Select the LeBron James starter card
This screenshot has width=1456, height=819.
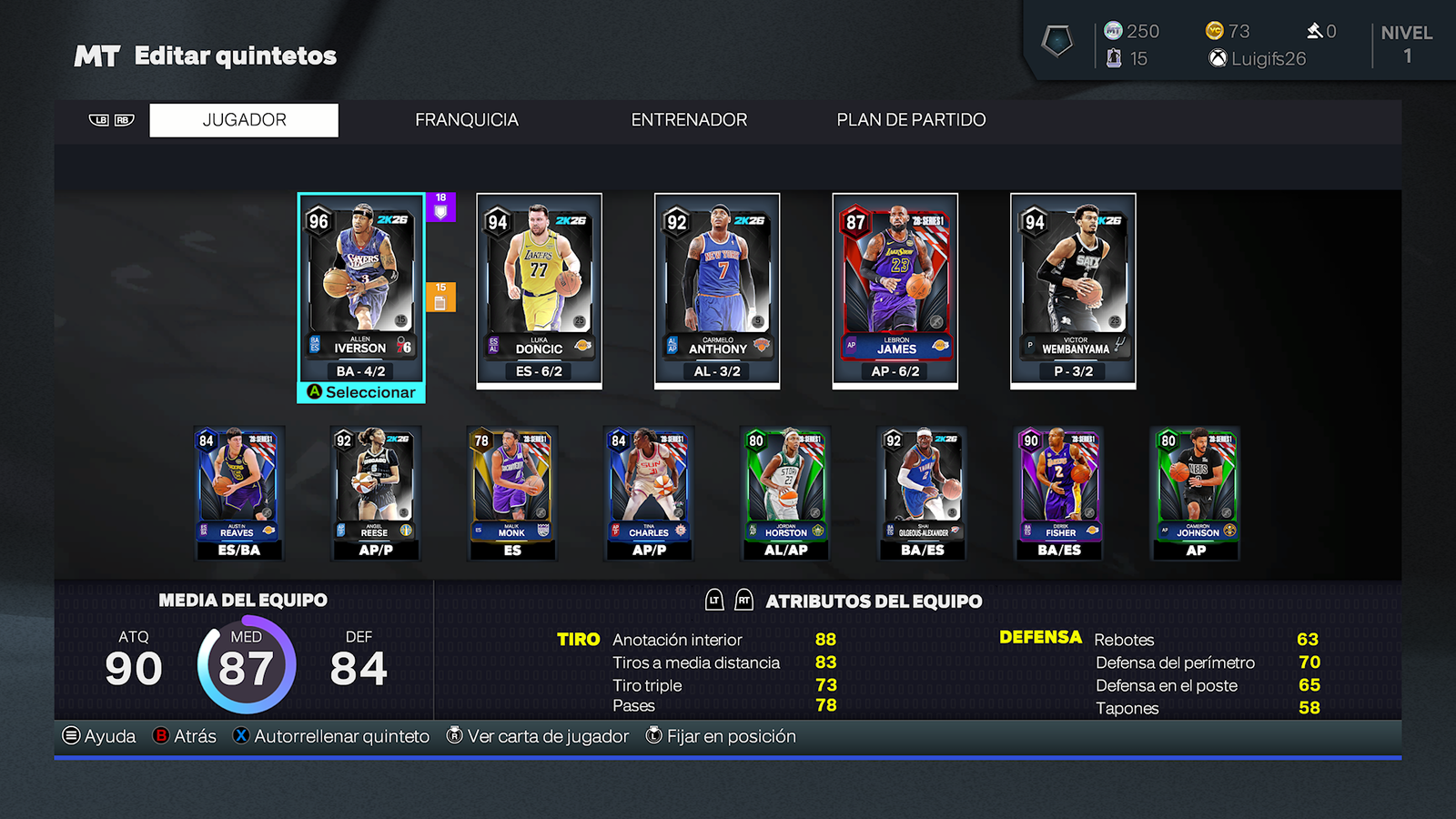895,290
